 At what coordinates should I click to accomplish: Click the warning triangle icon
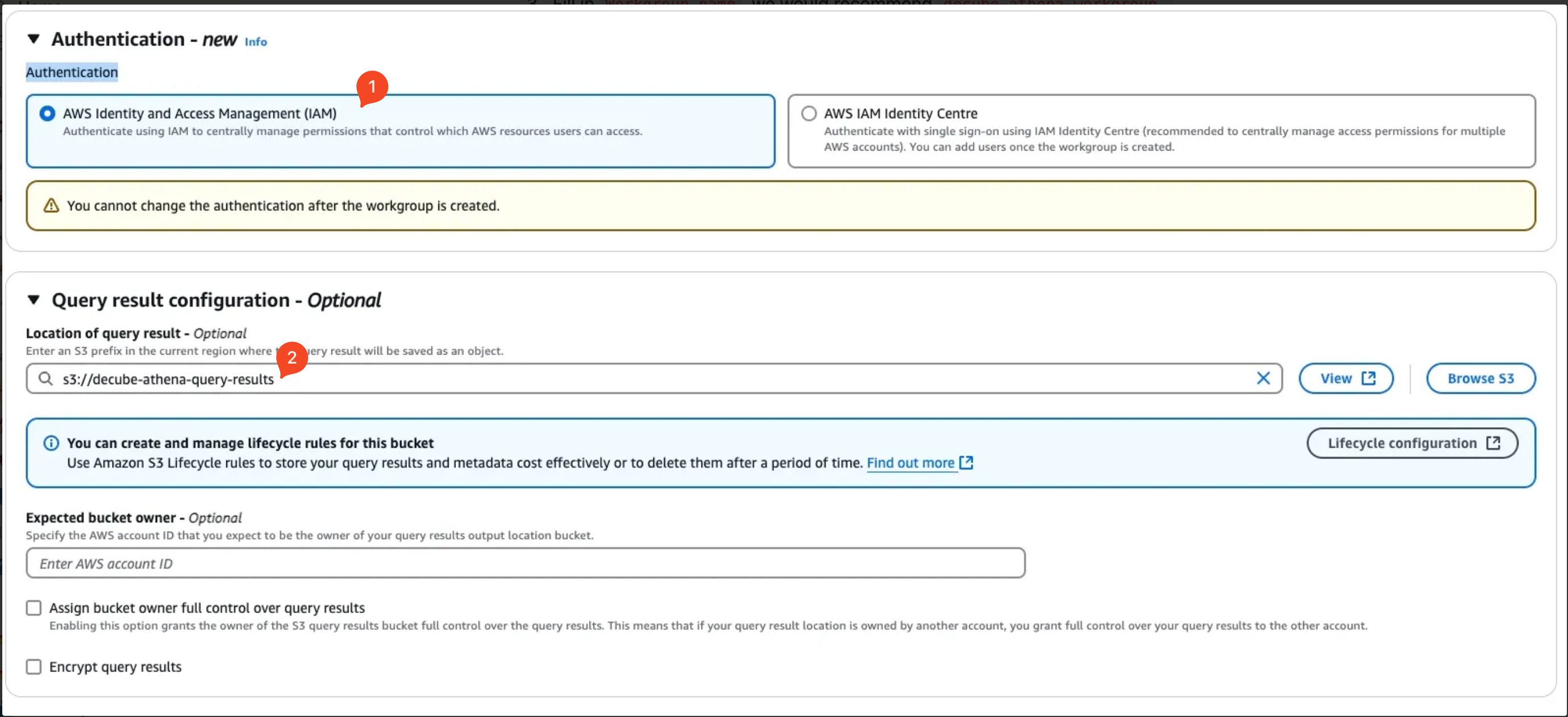(x=51, y=206)
